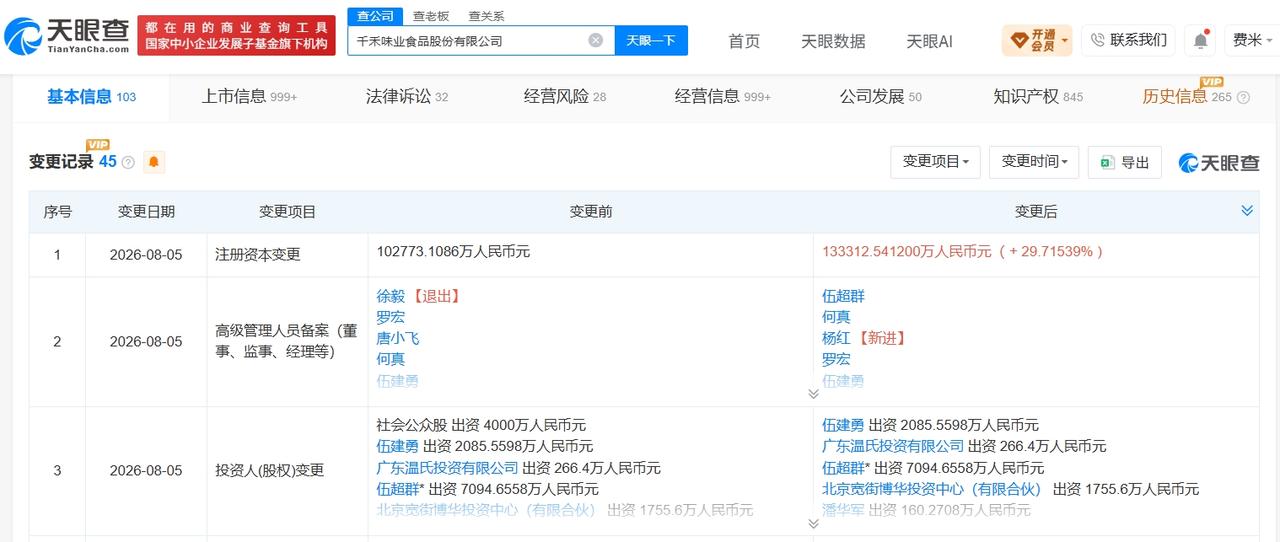
Task: Expand 变更后 list in row 2
Action: pyautogui.click(x=813, y=394)
